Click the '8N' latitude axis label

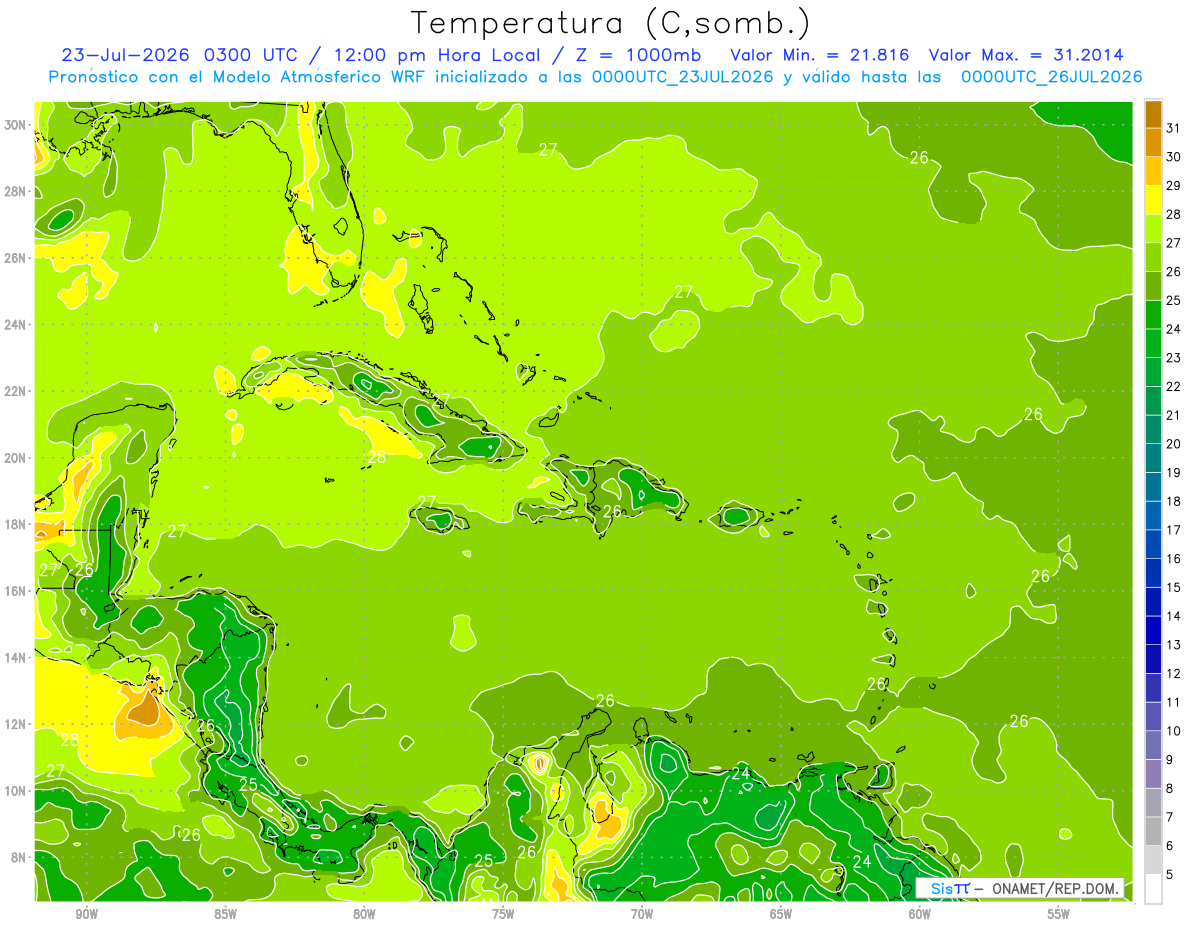[19, 858]
